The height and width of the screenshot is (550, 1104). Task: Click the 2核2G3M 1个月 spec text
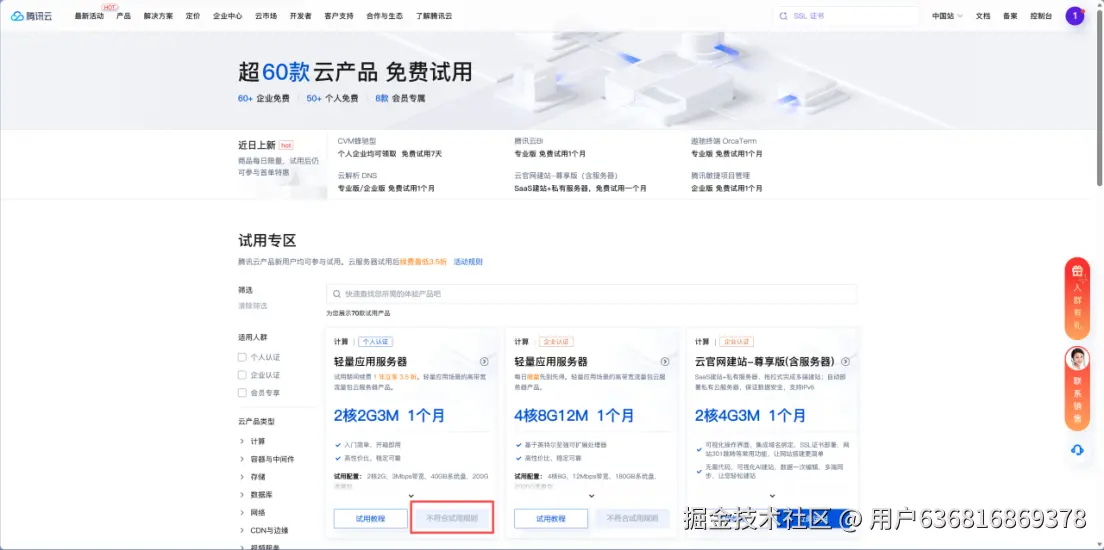389,415
